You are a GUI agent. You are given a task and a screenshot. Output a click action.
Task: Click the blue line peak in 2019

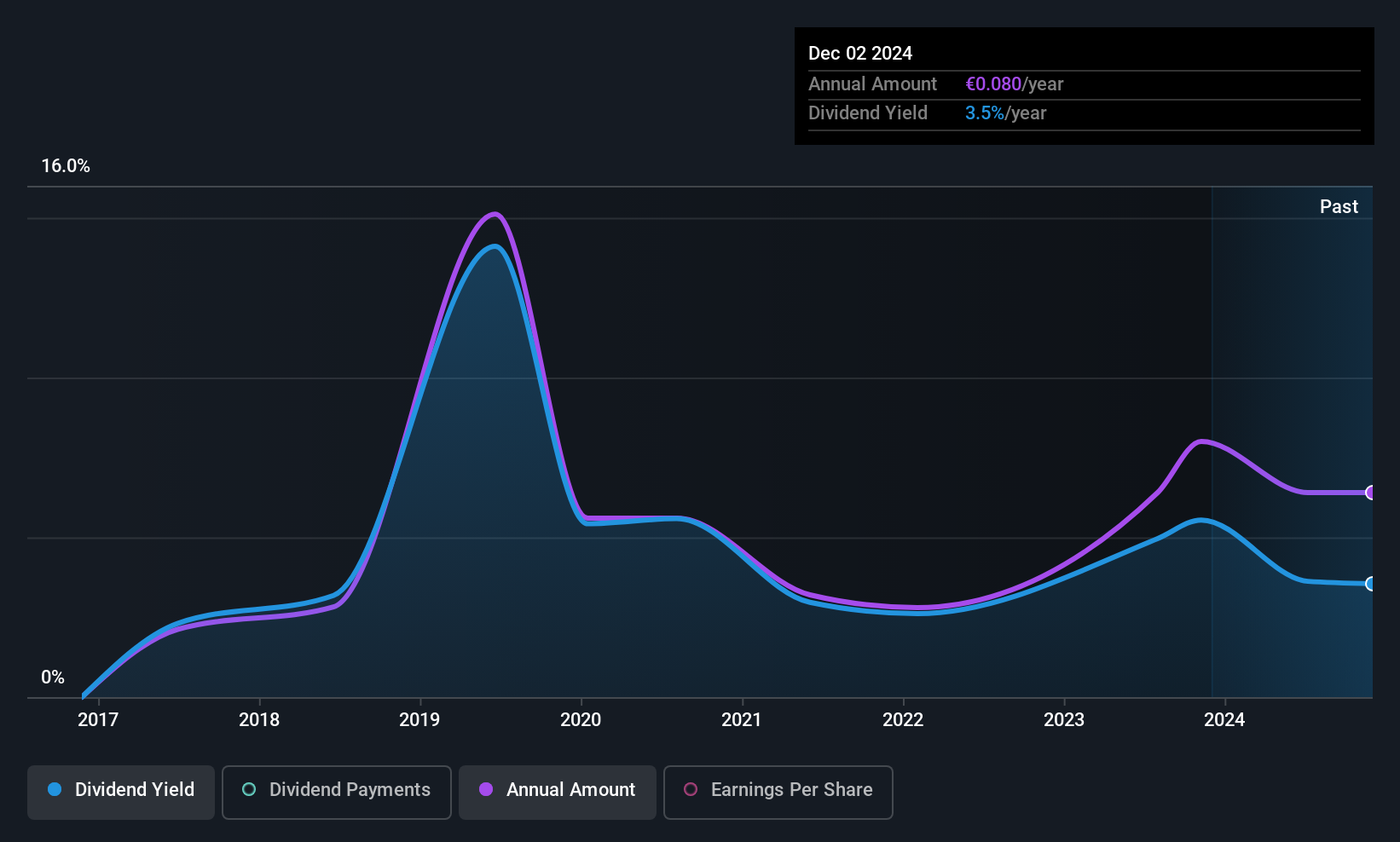coord(495,246)
